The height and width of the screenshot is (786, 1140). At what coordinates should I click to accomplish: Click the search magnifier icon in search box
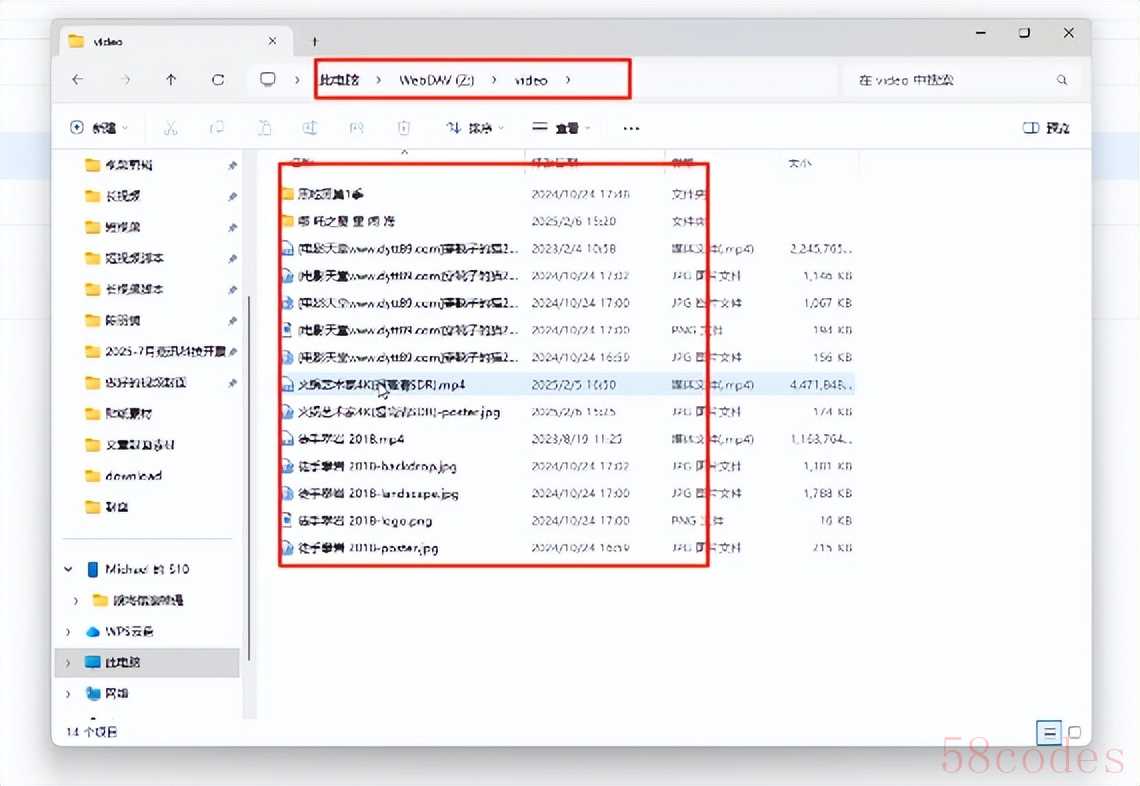(x=1062, y=80)
